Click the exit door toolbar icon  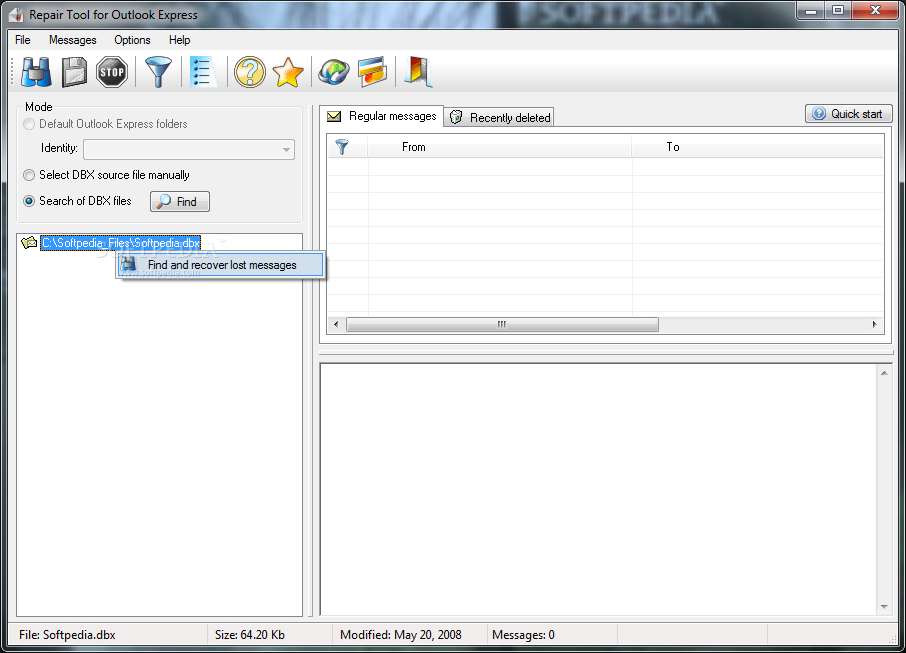coord(418,72)
